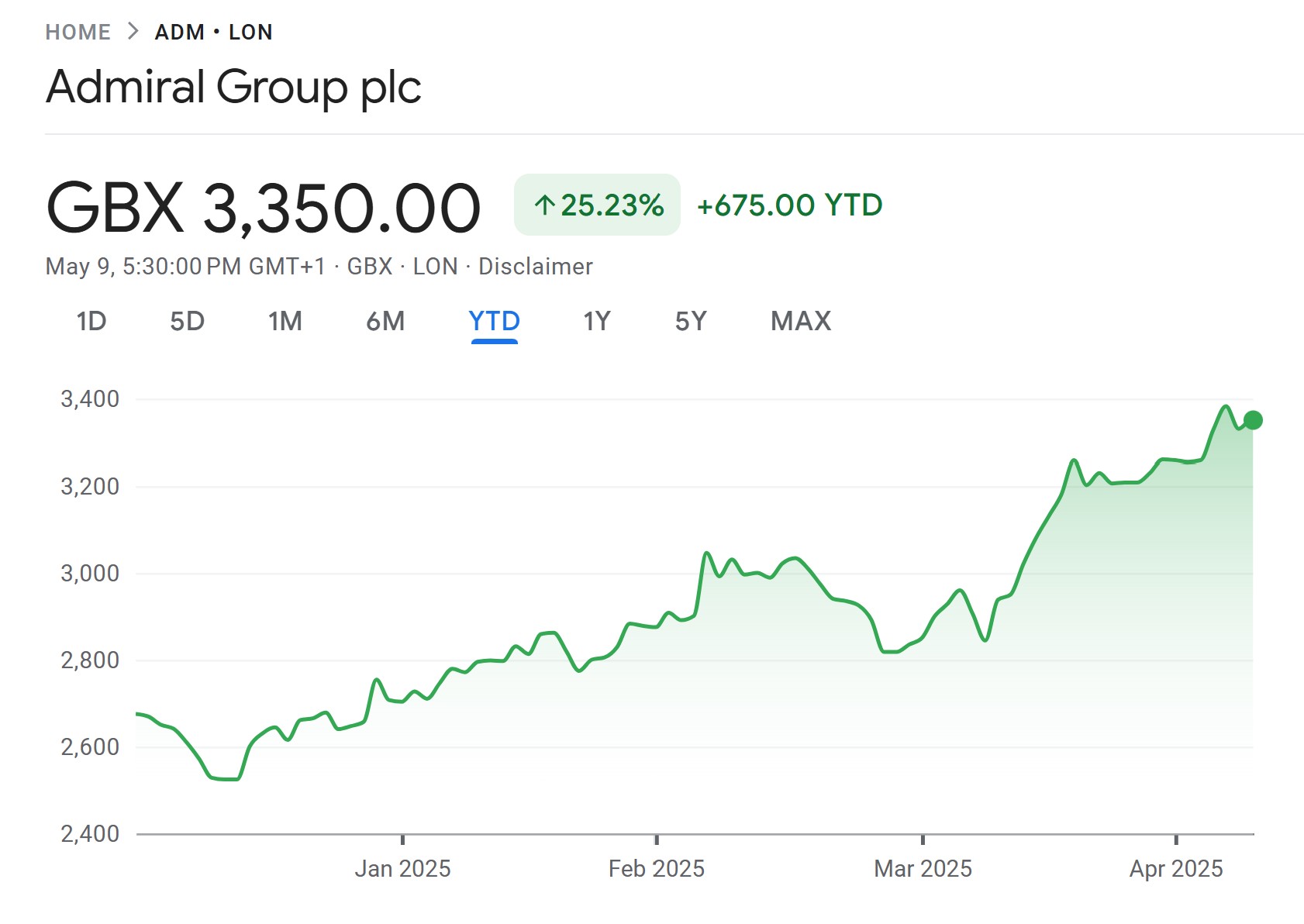The width and height of the screenshot is (1304, 924).
Task: Click the green endpoint dot on chart line
Action: pos(1253,420)
